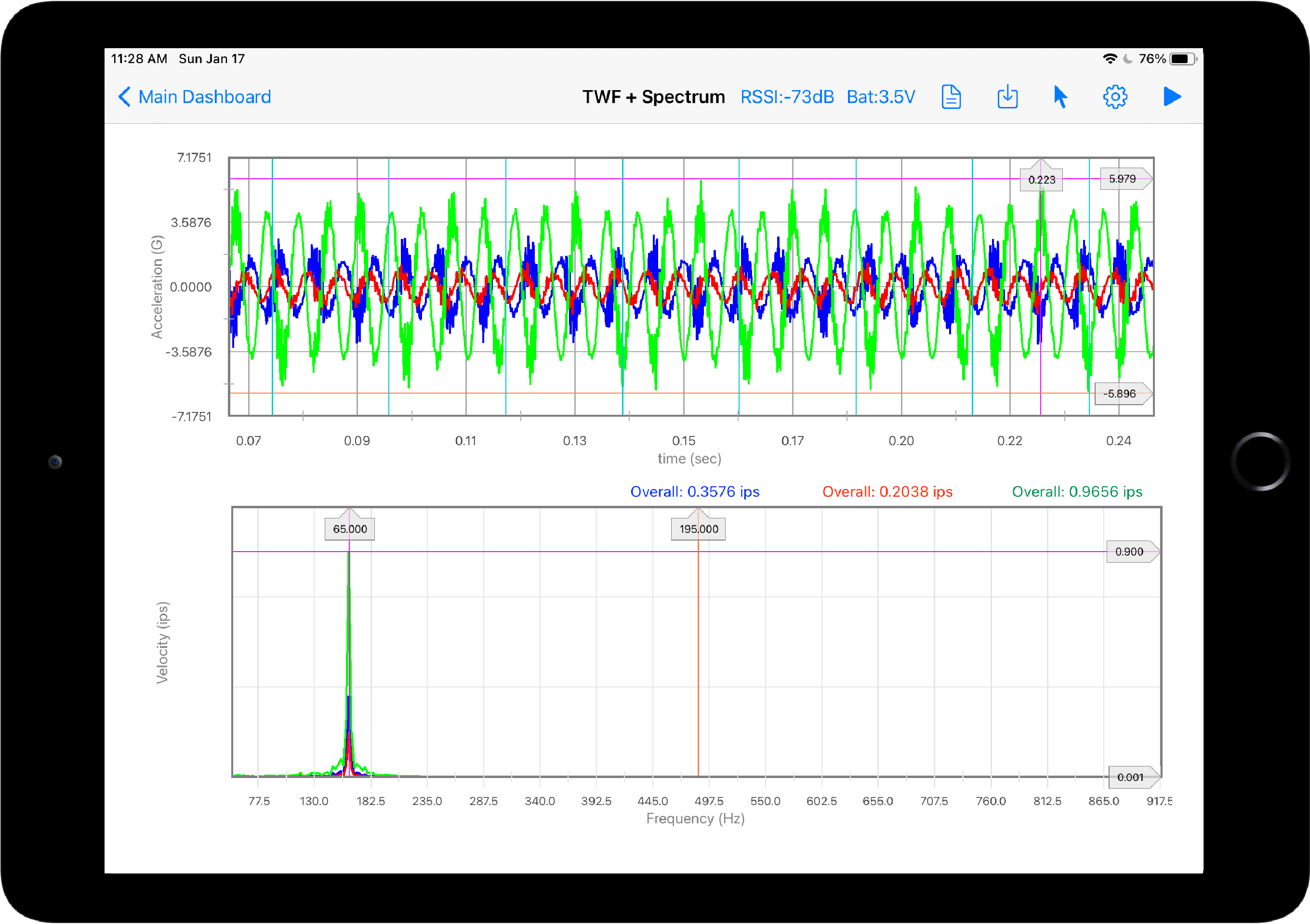Select the cursor pointer tool
1310x924 pixels.
pyautogui.click(x=1060, y=97)
